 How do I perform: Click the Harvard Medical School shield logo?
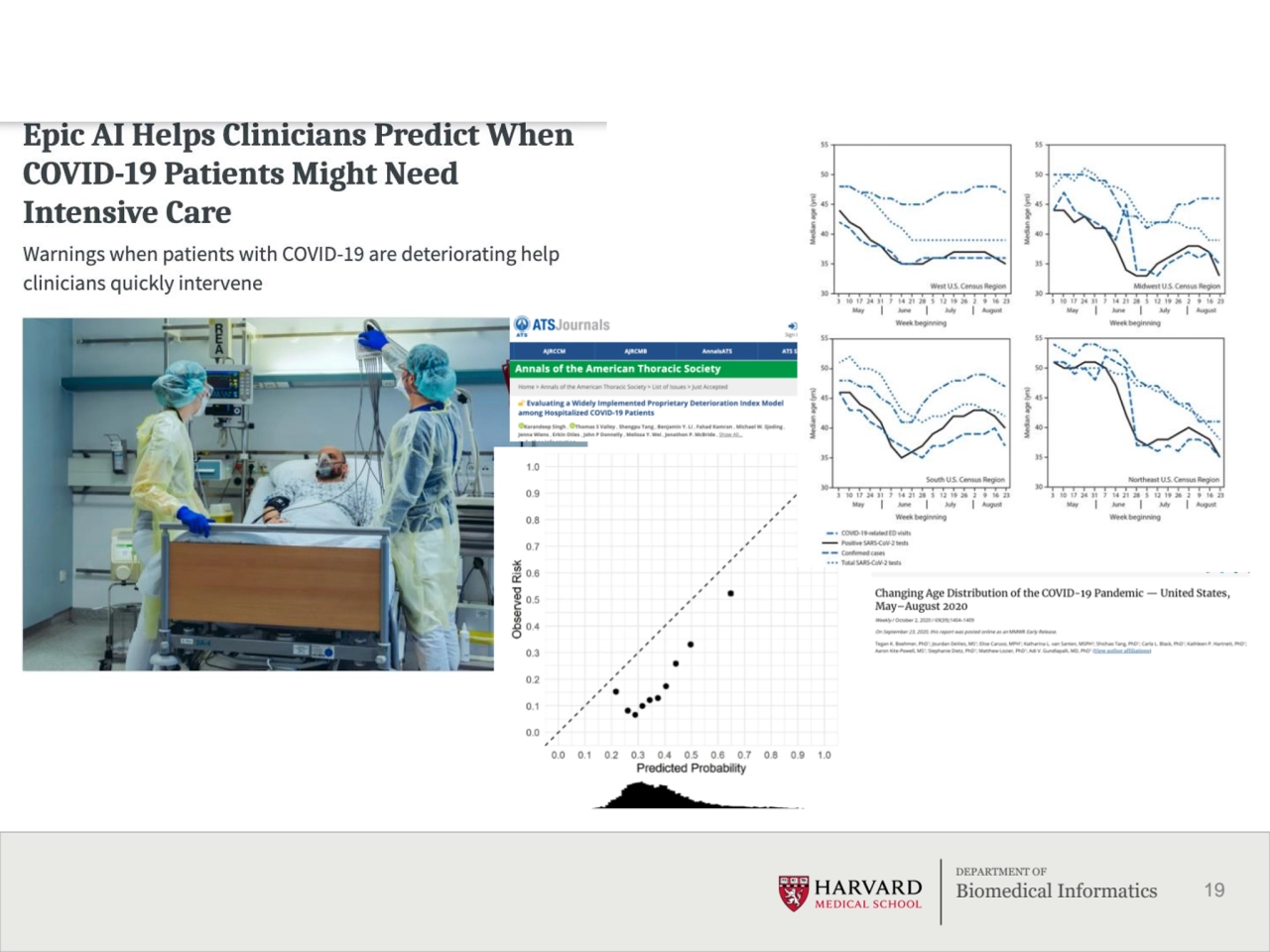click(793, 892)
